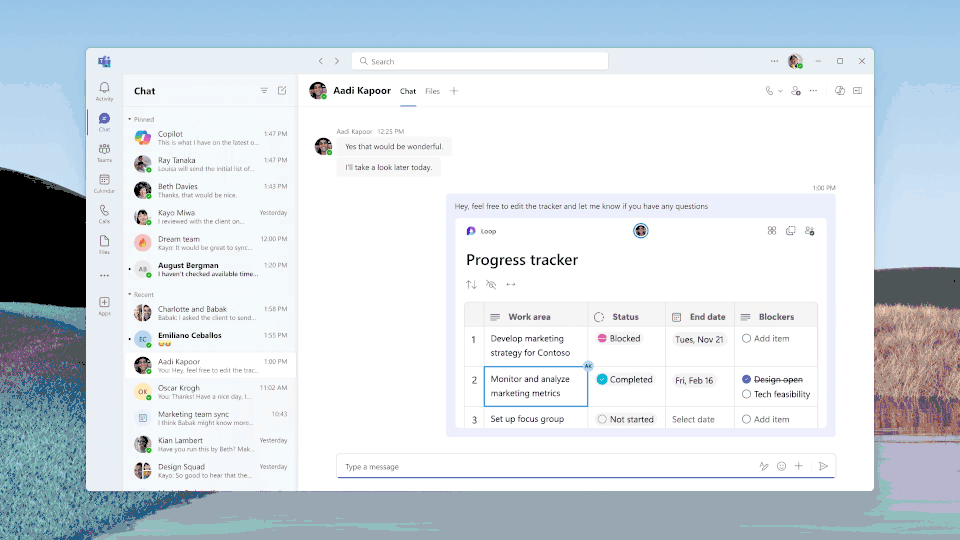Screen dimensions: 960x540
Task: Open more options in chat header
Action: click(813, 91)
